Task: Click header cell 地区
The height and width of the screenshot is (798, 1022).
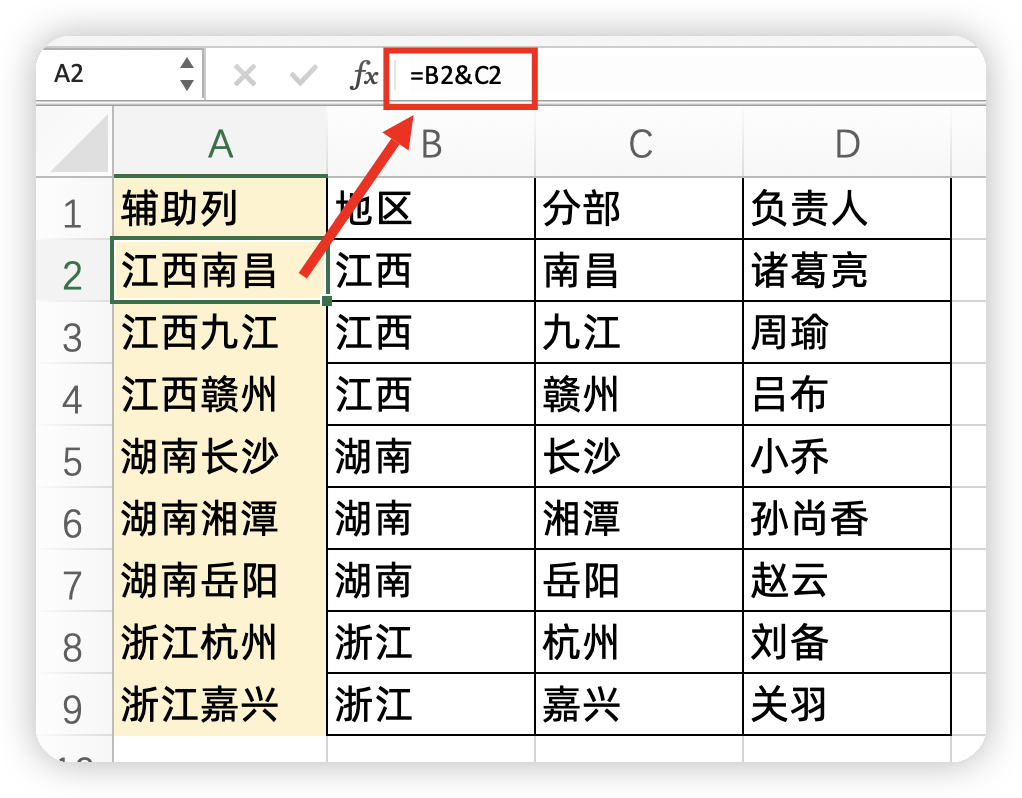Action: tap(431, 209)
